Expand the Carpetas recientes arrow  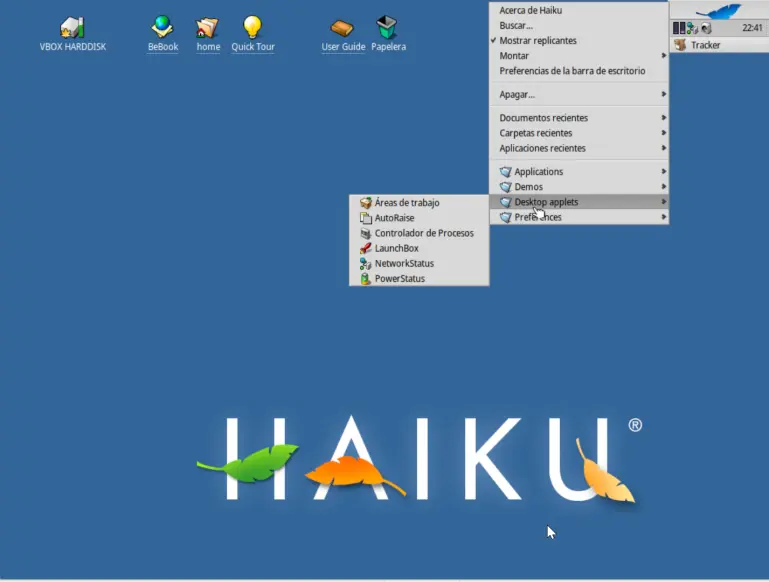click(663, 133)
